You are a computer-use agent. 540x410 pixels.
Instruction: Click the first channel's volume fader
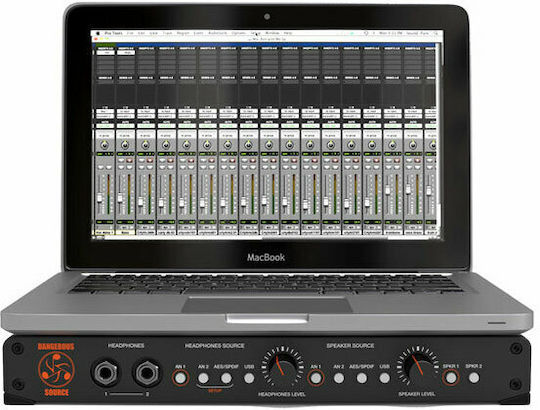point(100,198)
